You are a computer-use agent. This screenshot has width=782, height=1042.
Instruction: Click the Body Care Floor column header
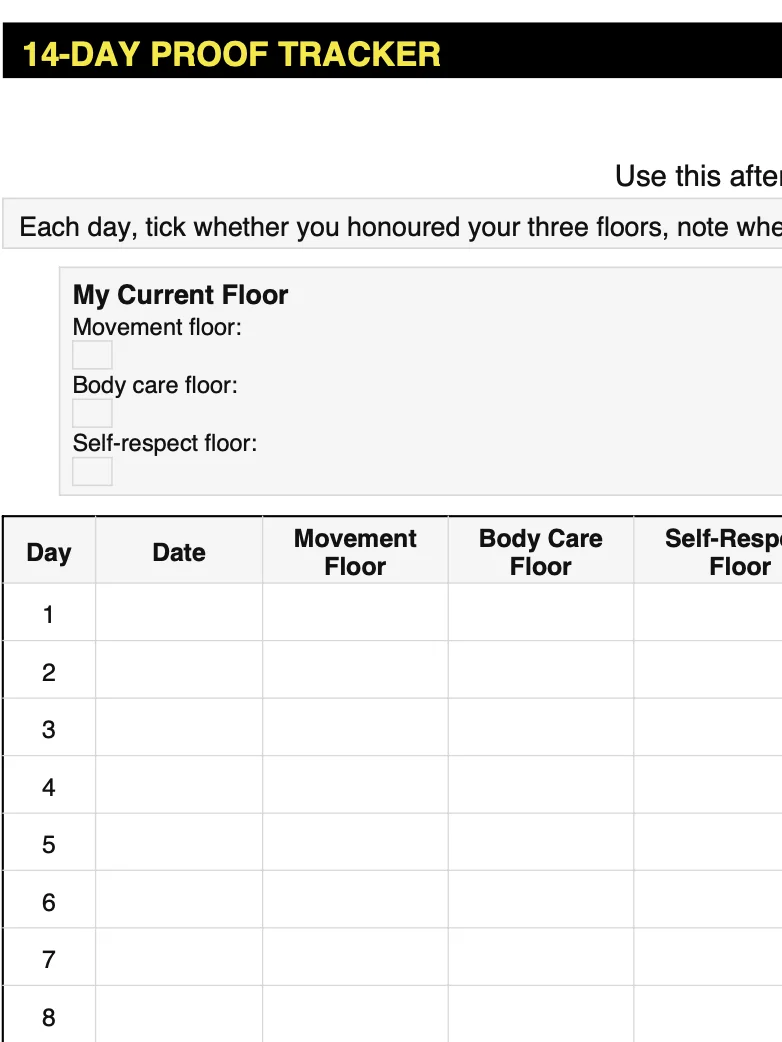pyautogui.click(x=541, y=550)
